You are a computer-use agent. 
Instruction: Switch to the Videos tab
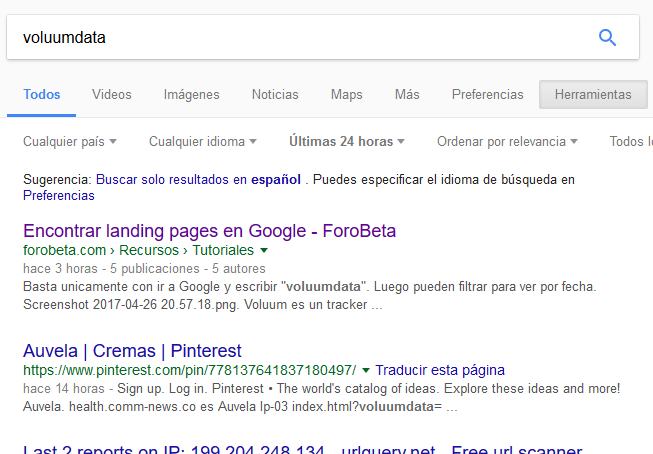pos(112,95)
